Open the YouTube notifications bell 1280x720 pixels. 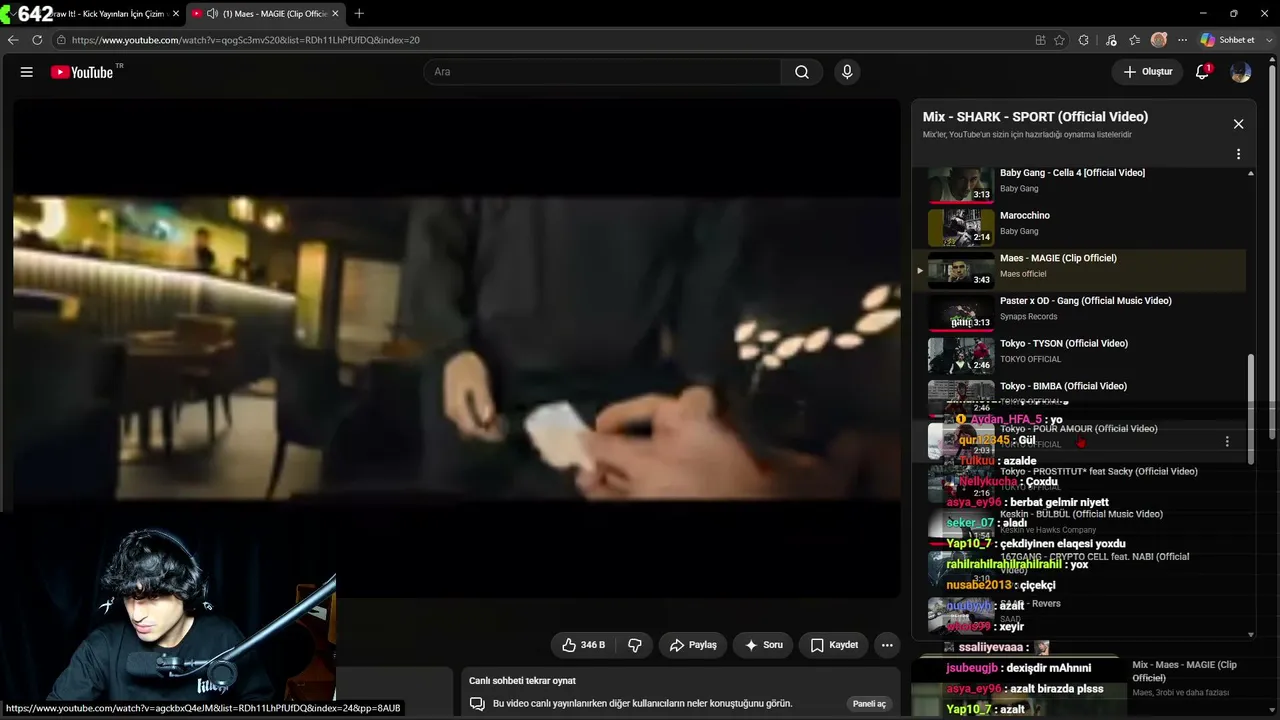(x=1203, y=72)
